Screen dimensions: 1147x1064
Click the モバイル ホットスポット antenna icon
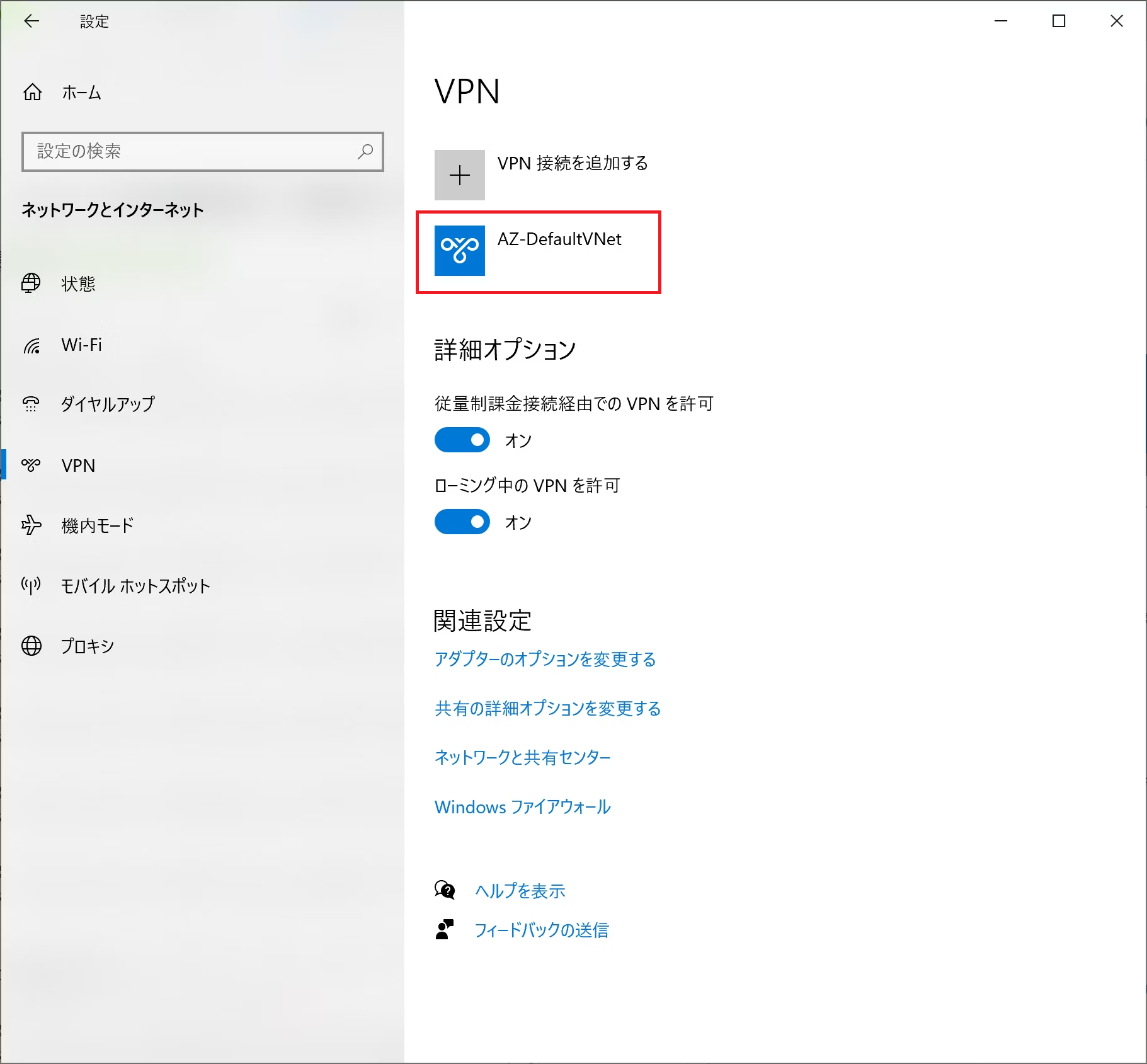click(31, 586)
